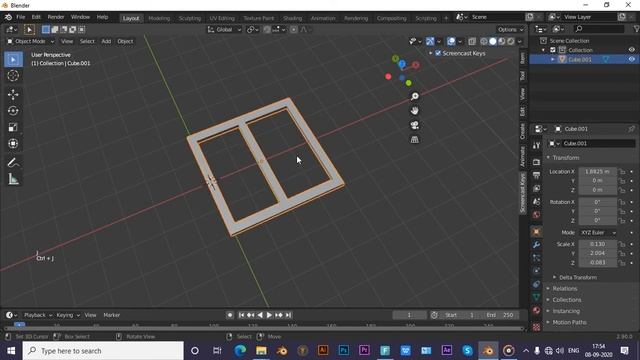Switch to UV Editing workspace tab
Image resolution: width=640 pixels, height=360 pixels.
click(222, 18)
